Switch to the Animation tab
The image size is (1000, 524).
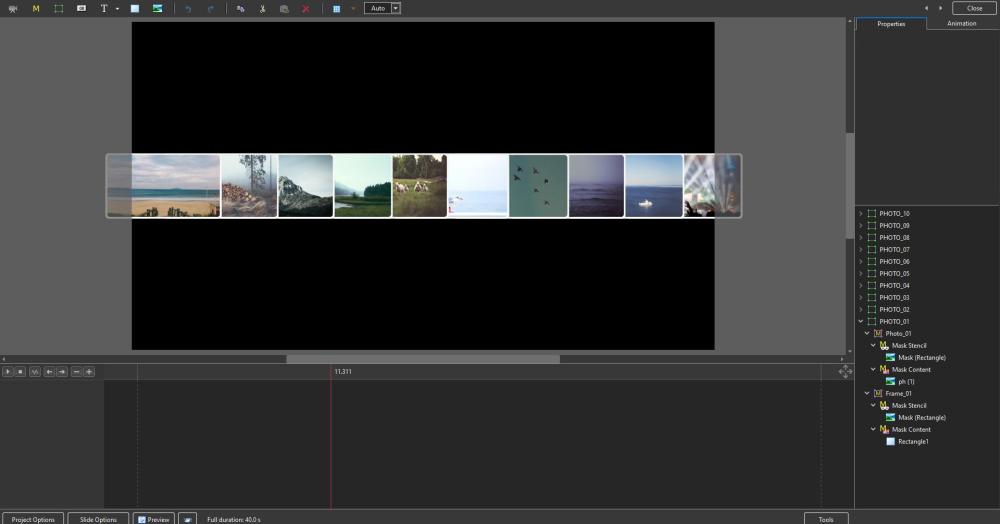(x=961, y=24)
